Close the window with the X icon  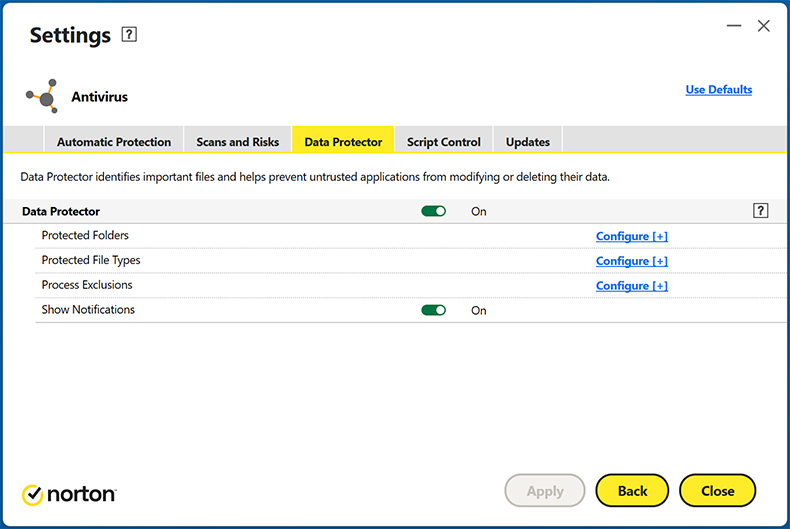(764, 27)
